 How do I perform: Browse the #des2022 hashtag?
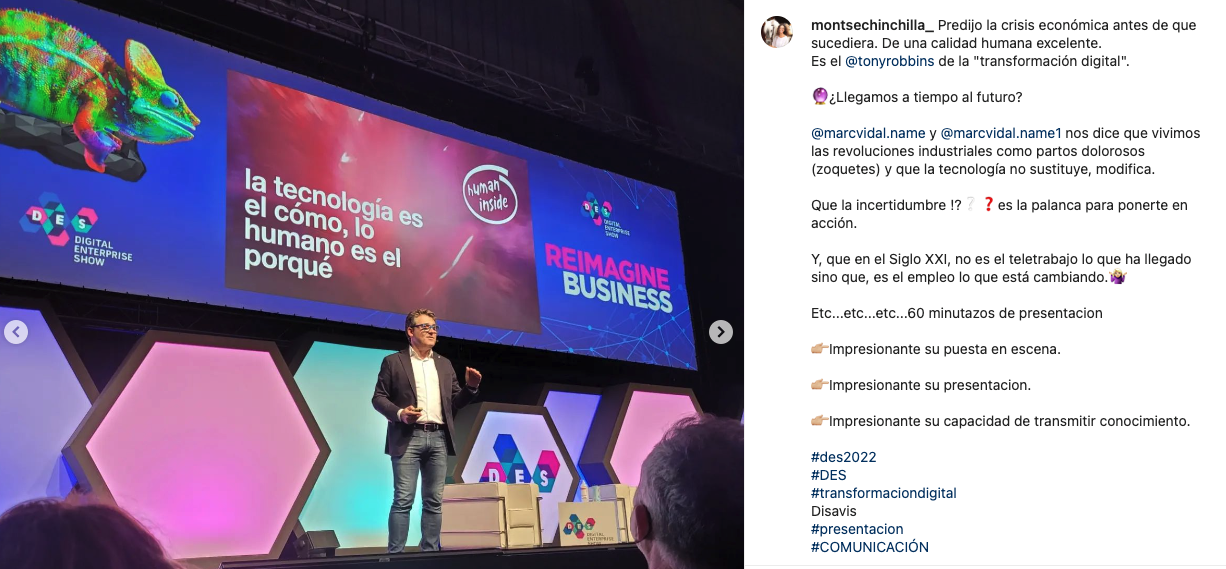pyautogui.click(x=844, y=457)
